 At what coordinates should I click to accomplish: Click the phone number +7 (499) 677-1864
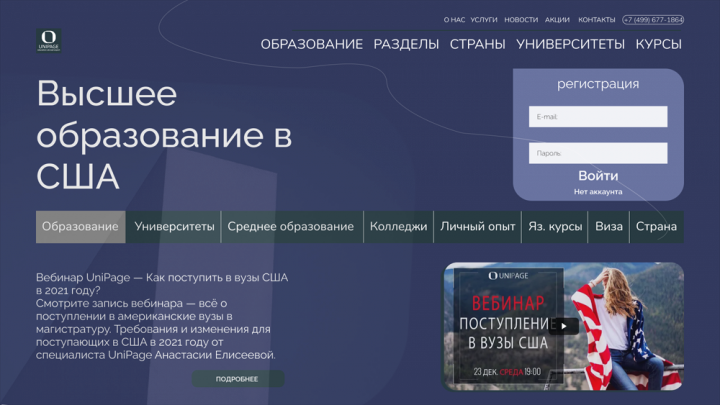tap(653, 20)
